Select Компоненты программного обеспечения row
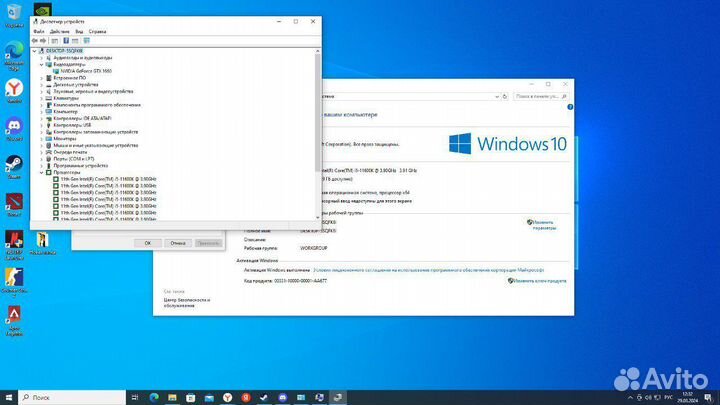Viewport: 720px width, 405px height. 97,105
